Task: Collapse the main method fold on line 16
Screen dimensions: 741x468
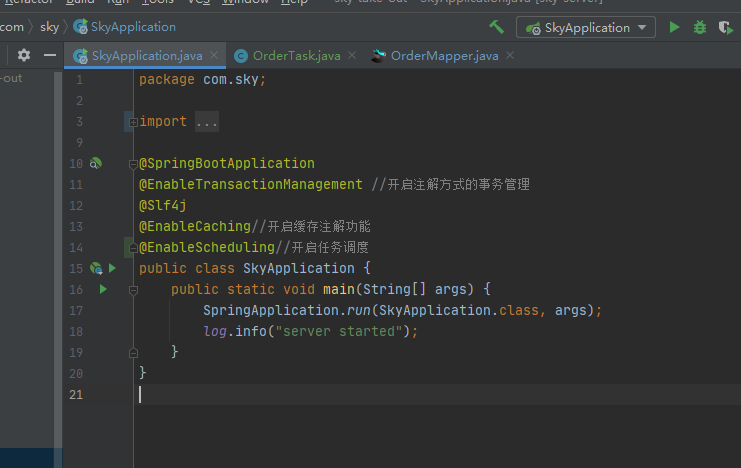Action: (133, 290)
